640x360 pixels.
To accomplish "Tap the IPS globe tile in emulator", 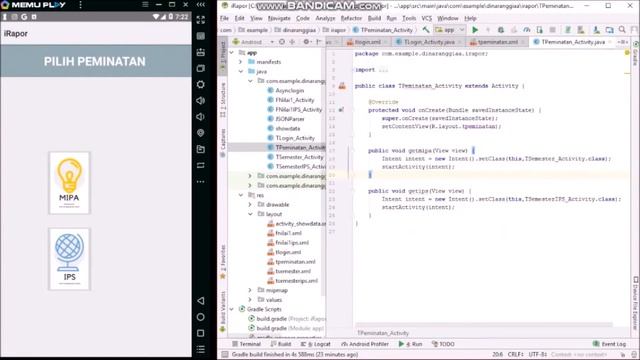I will 69,259.
